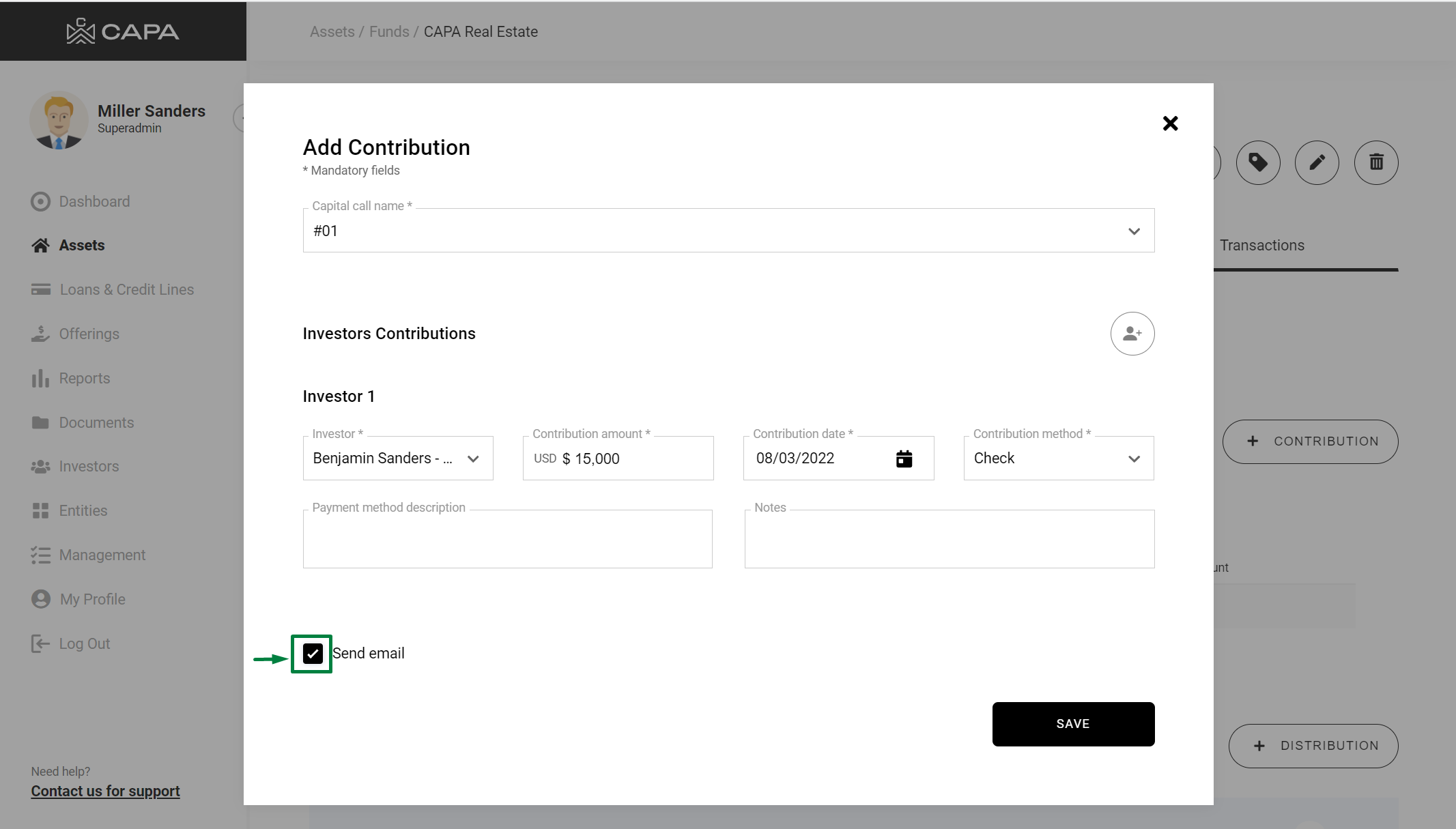Close the Add Contribution dialog
The image size is (1456, 829).
tap(1170, 123)
